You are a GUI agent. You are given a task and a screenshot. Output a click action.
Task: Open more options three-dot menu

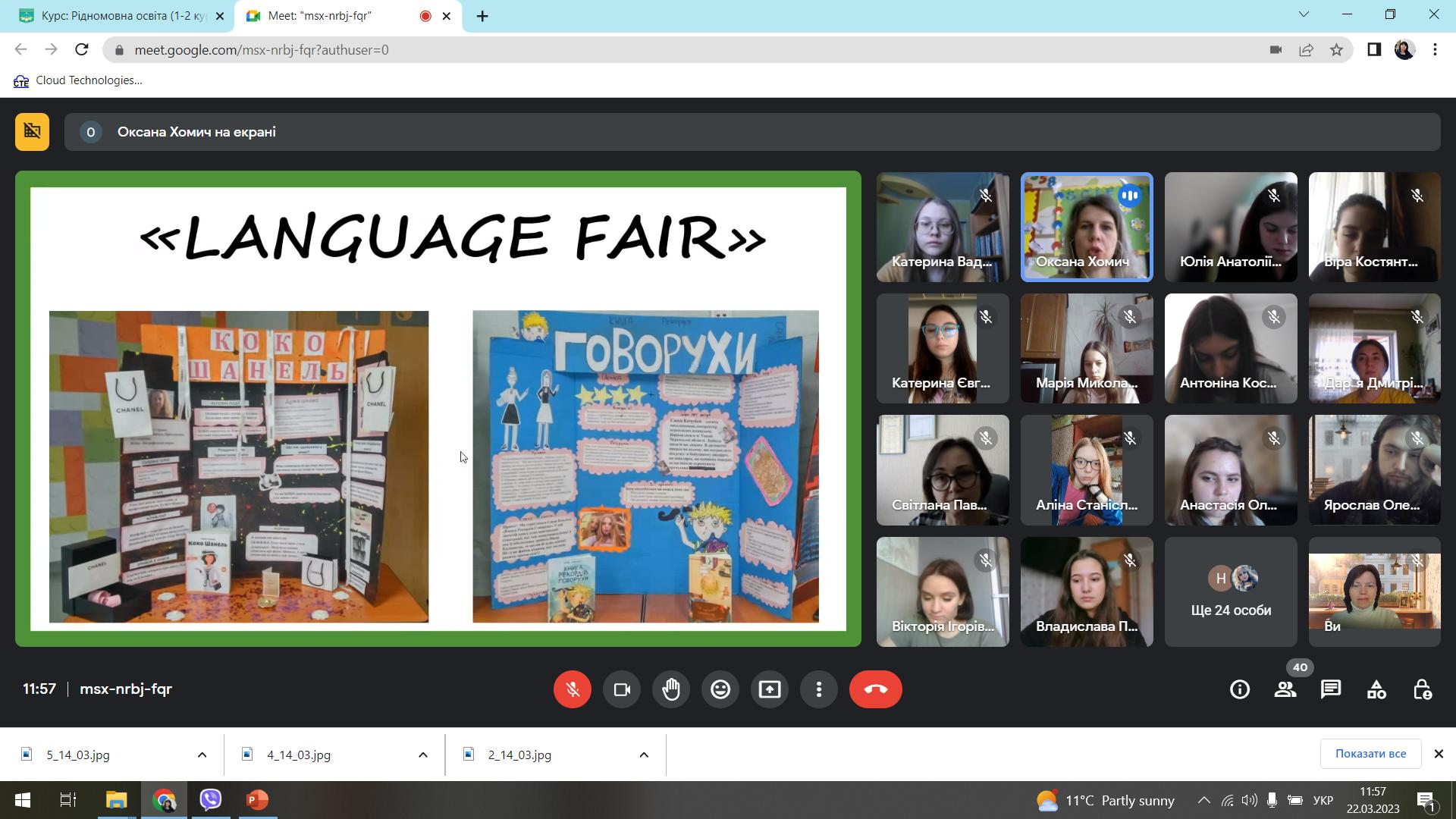(818, 689)
